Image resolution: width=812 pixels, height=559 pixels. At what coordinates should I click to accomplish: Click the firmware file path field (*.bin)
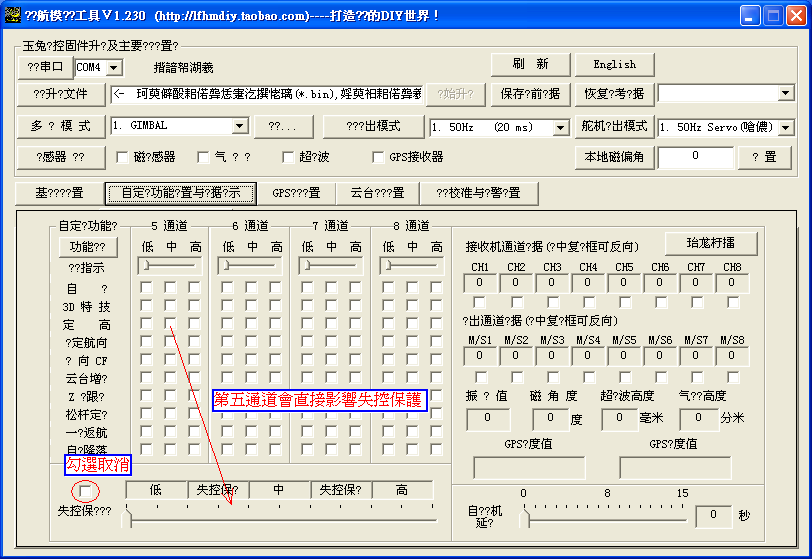pos(267,94)
